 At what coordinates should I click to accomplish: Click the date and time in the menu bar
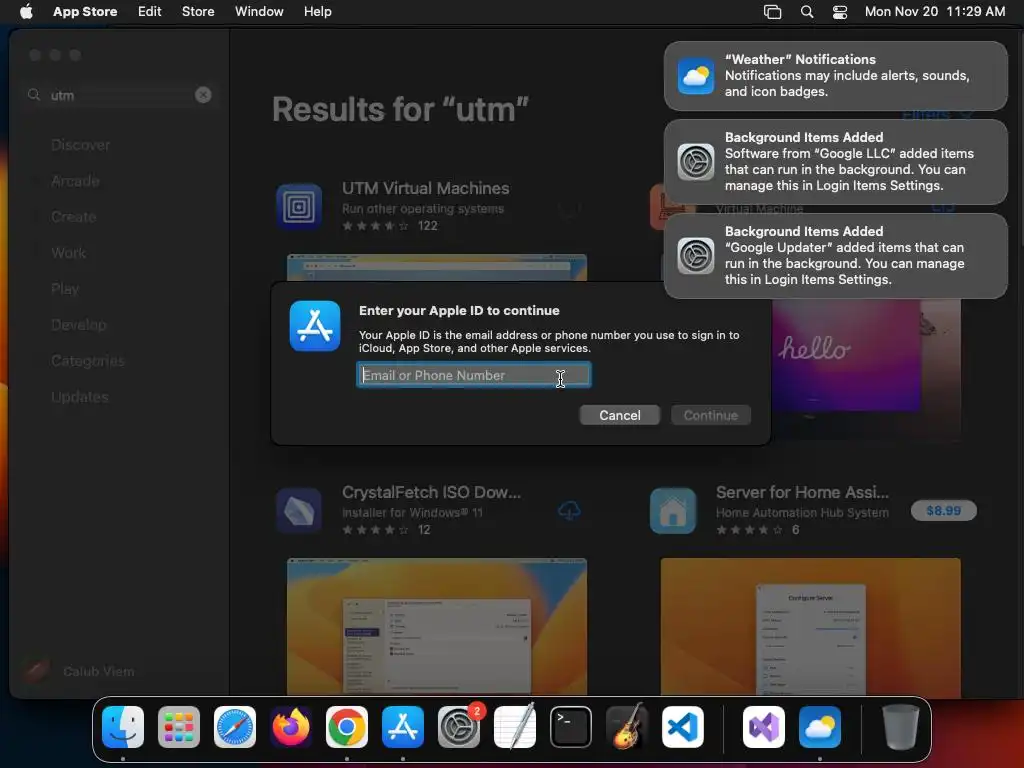coord(935,11)
